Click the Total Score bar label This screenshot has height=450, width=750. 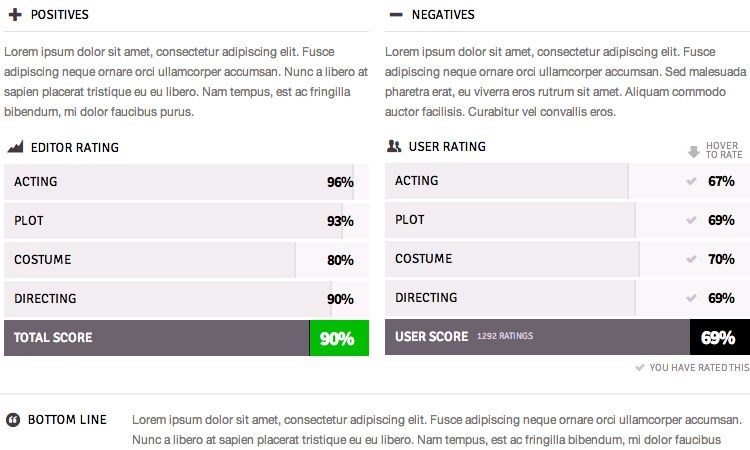(x=53, y=338)
